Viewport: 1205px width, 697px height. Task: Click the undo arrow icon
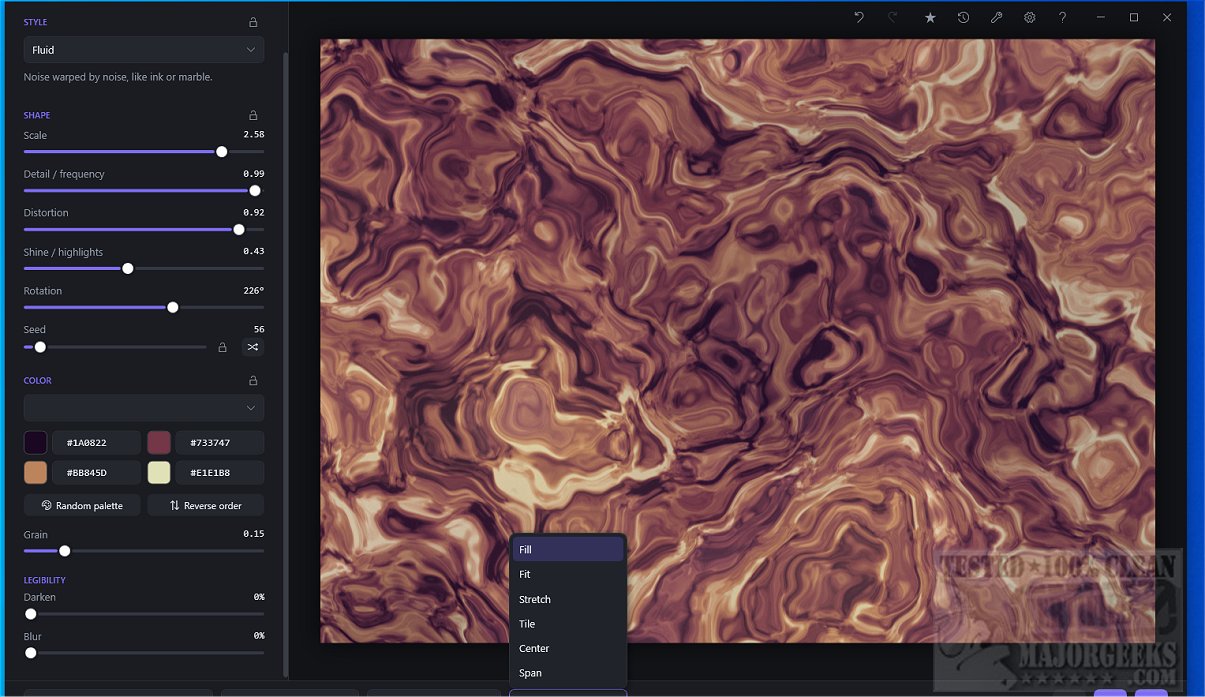(x=859, y=17)
